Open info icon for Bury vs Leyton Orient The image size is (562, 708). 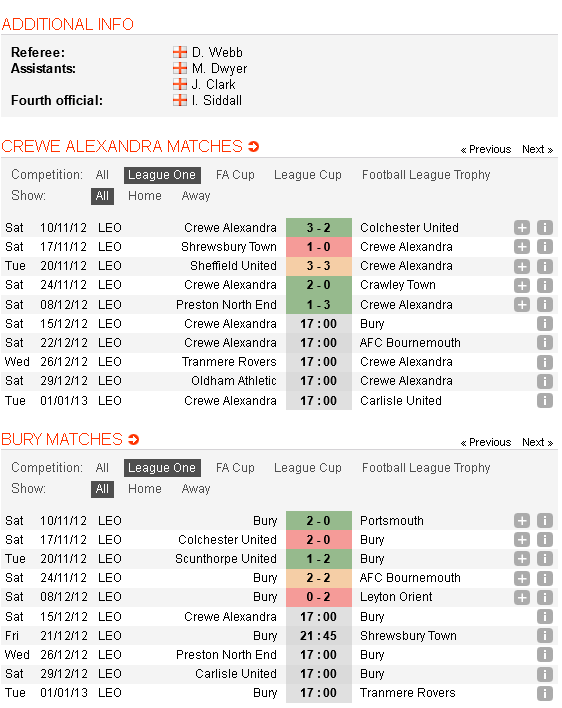[545, 597]
